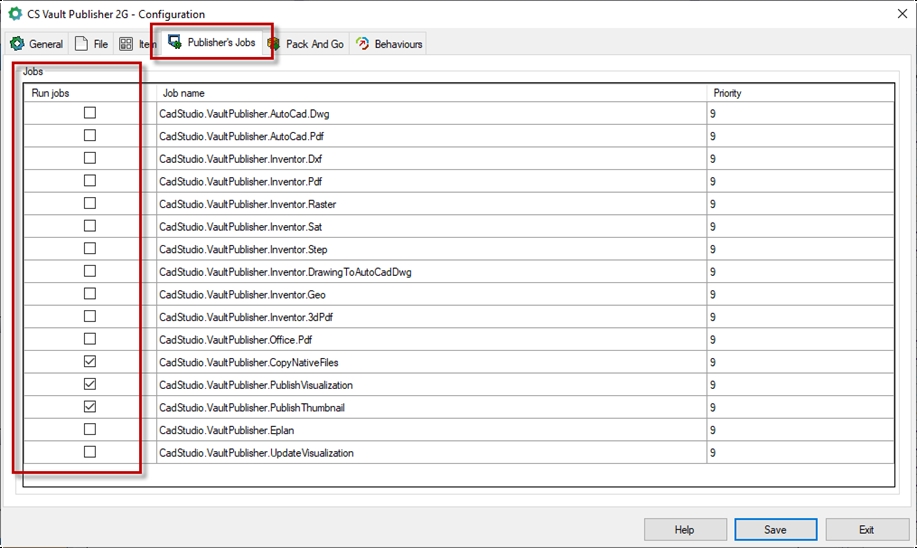The image size is (917, 548).
Task: Select the Priority cell for Inventor.Pdf
Action: pos(800,181)
